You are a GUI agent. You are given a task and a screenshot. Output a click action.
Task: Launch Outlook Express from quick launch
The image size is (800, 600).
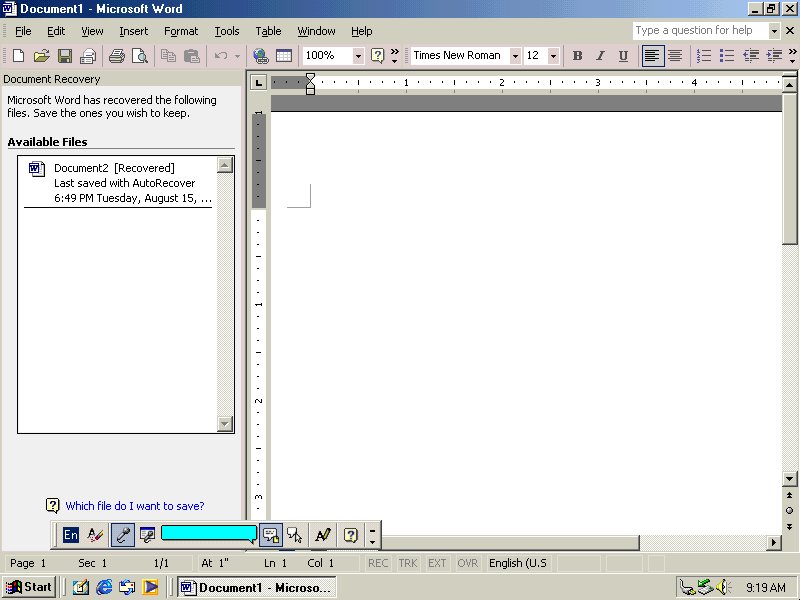127,587
